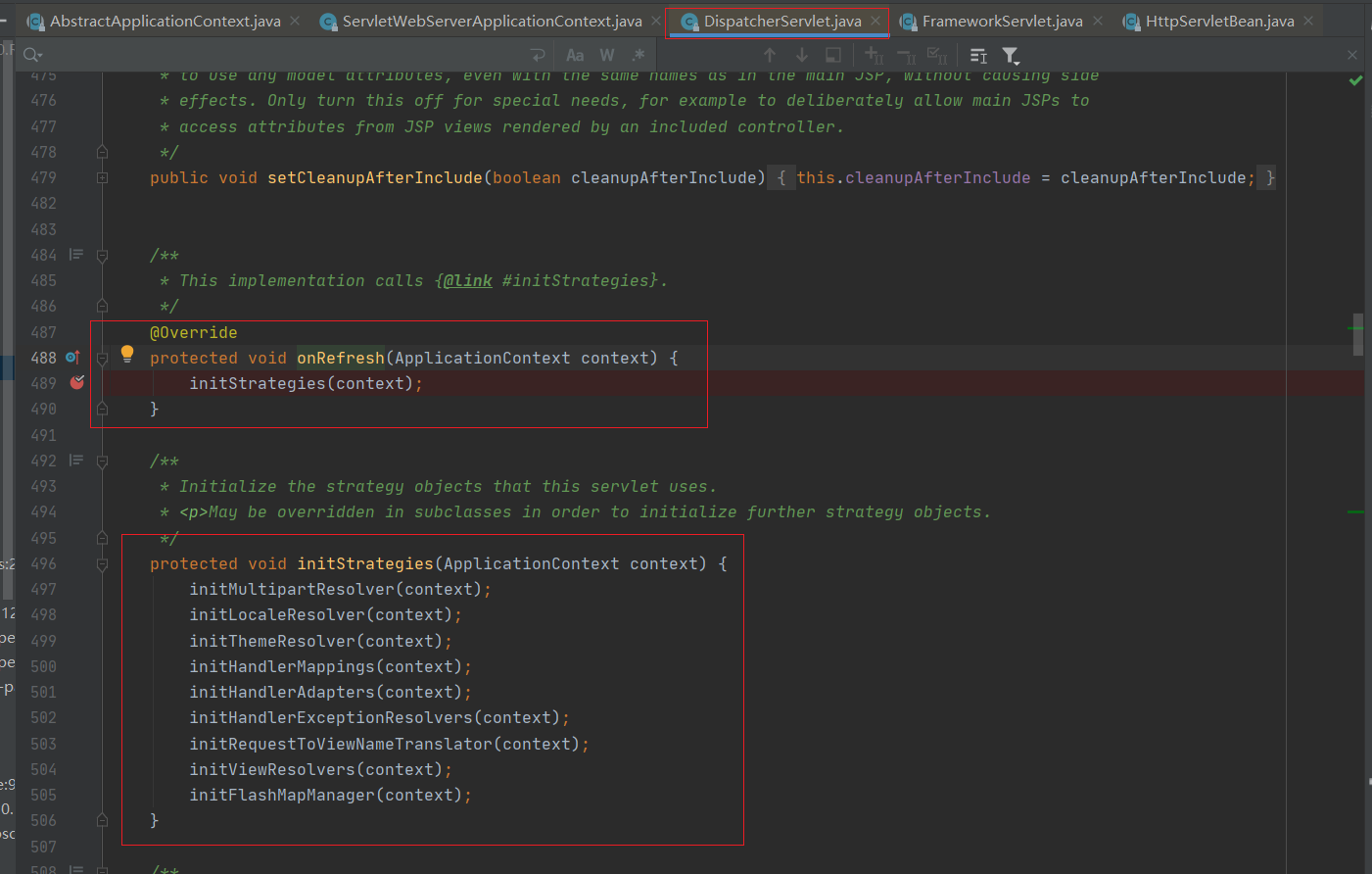Image resolution: width=1372 pixels, height=874 pixels.
Task: Close the ServletWebServerApplicationContext.java tab
Action: tap(656, 21)
